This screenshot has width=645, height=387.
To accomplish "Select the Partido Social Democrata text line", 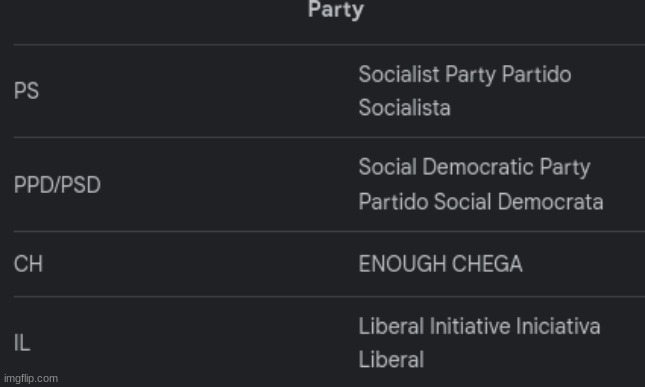I will [481, 202].
